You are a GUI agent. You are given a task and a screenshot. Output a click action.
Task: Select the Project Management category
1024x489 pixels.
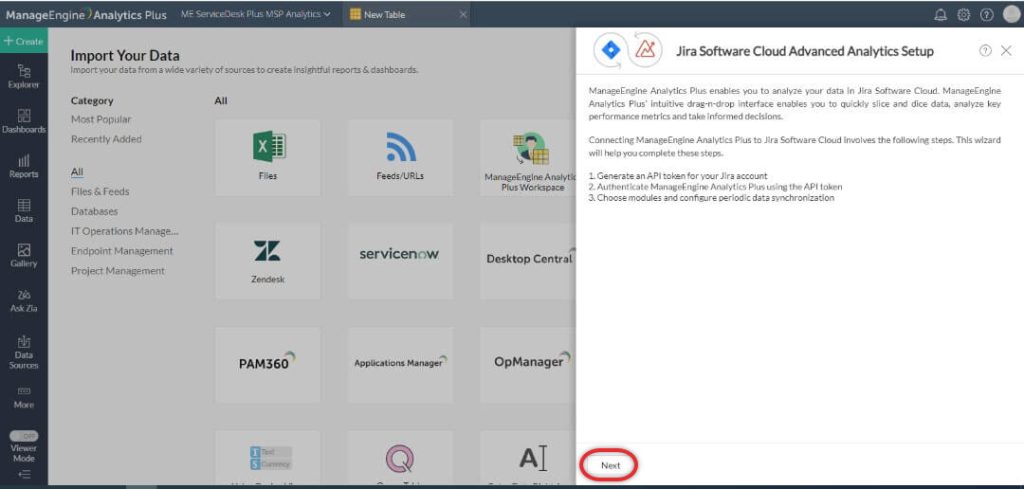point(118,271)
